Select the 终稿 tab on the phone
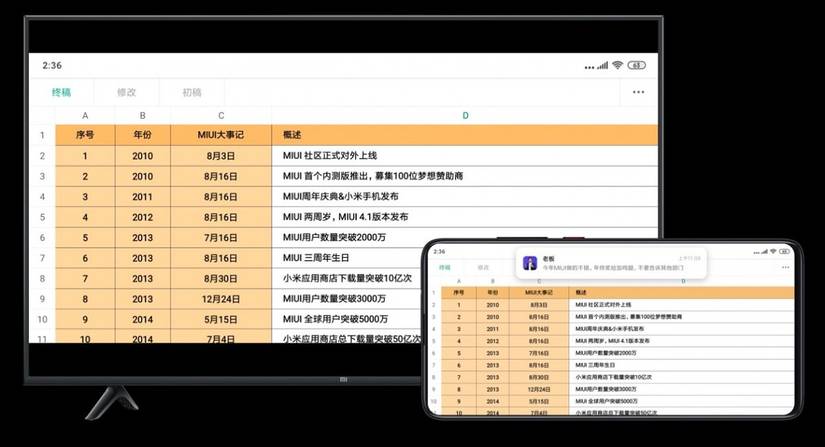 click(x=445, y=268)
